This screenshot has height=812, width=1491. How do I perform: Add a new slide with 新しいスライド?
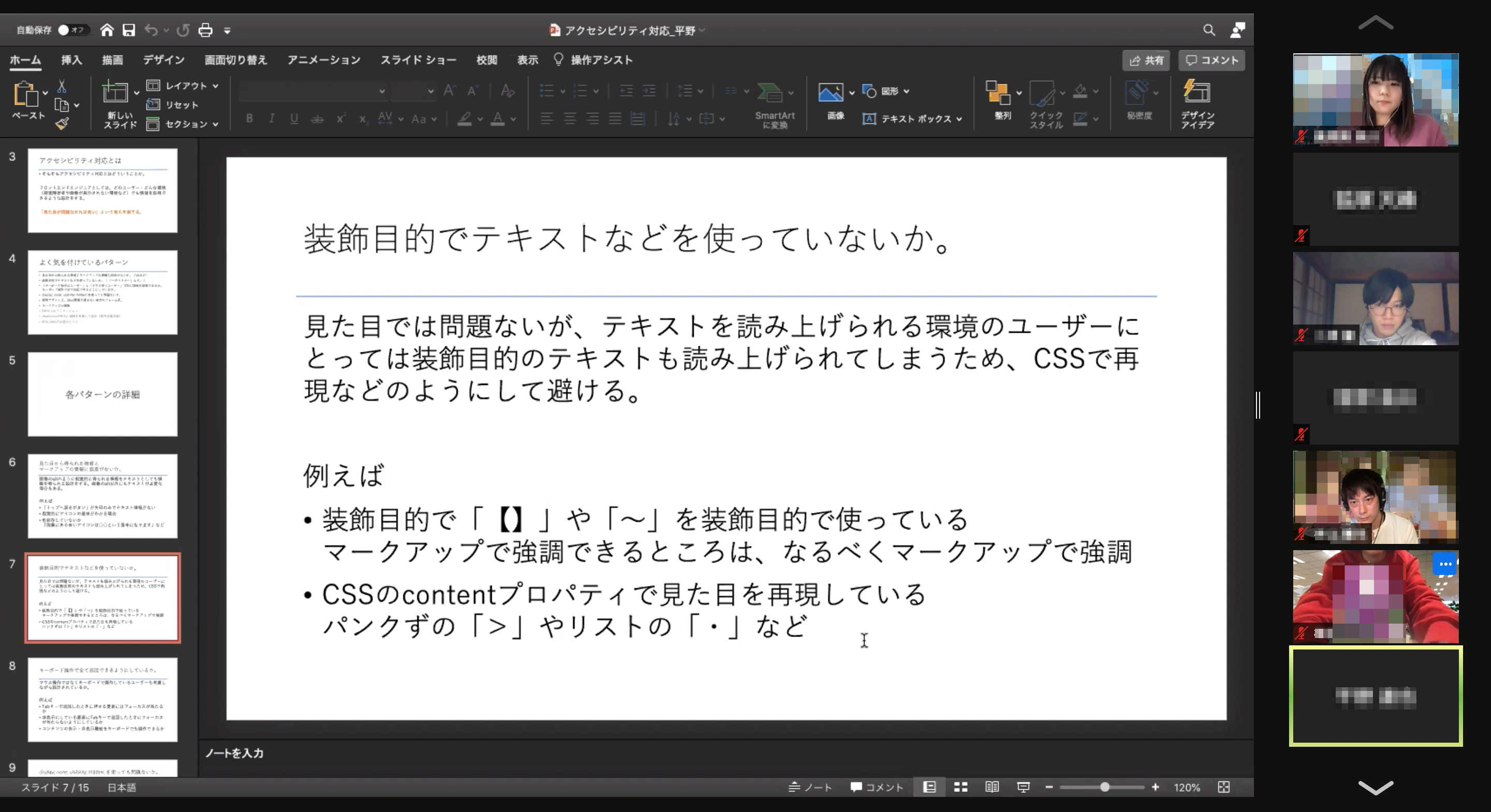pos(120,104)
